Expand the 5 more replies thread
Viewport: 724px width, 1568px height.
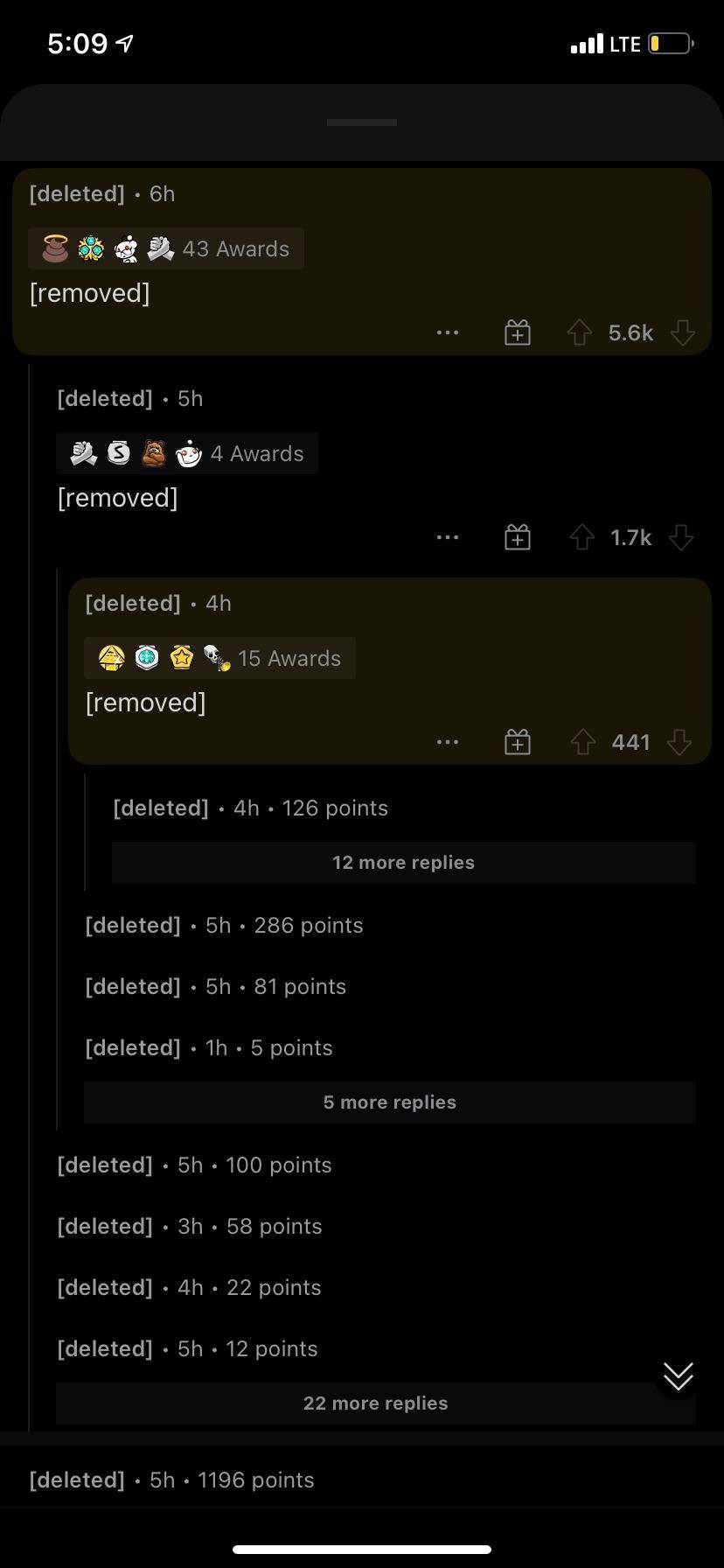click(x=389, y=1102)
